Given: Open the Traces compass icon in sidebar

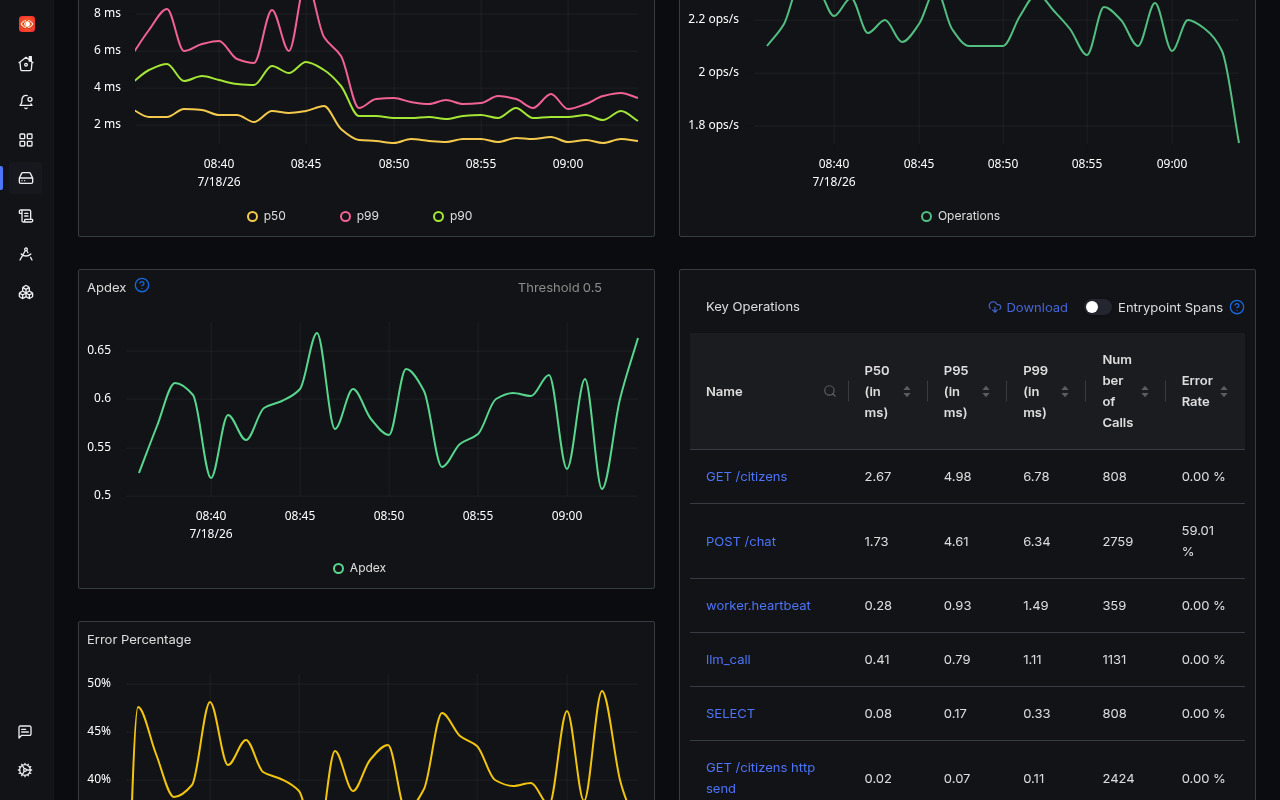Looking at the screenshot, I should coord(26,254).
